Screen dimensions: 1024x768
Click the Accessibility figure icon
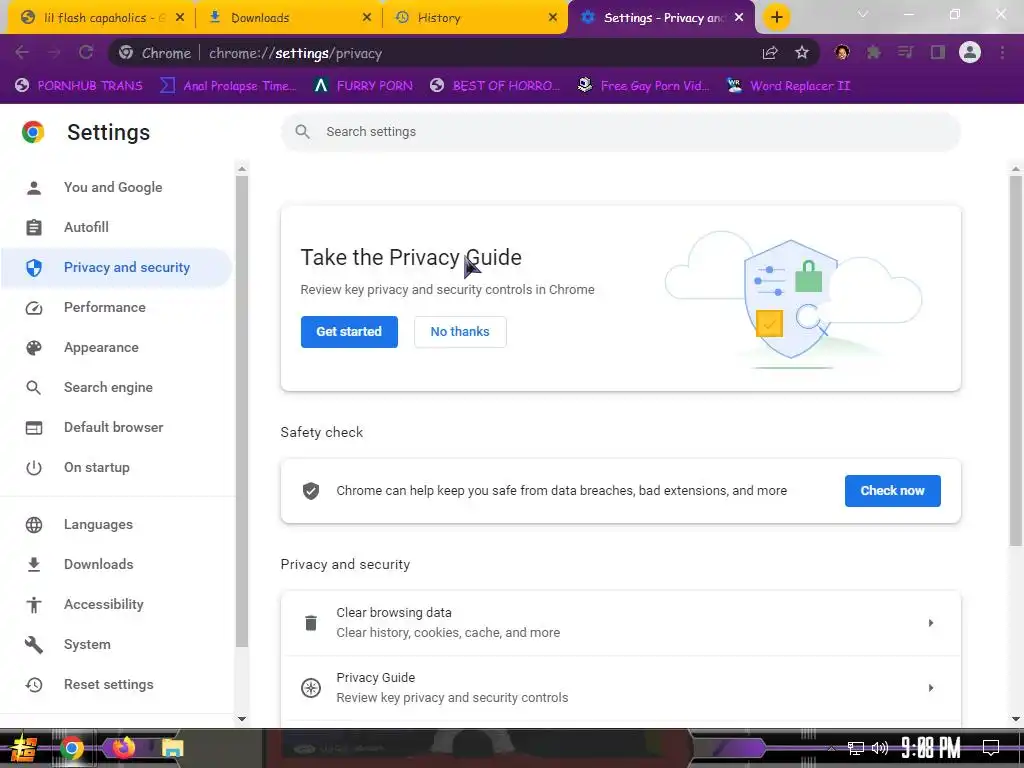tap(33, 605)
